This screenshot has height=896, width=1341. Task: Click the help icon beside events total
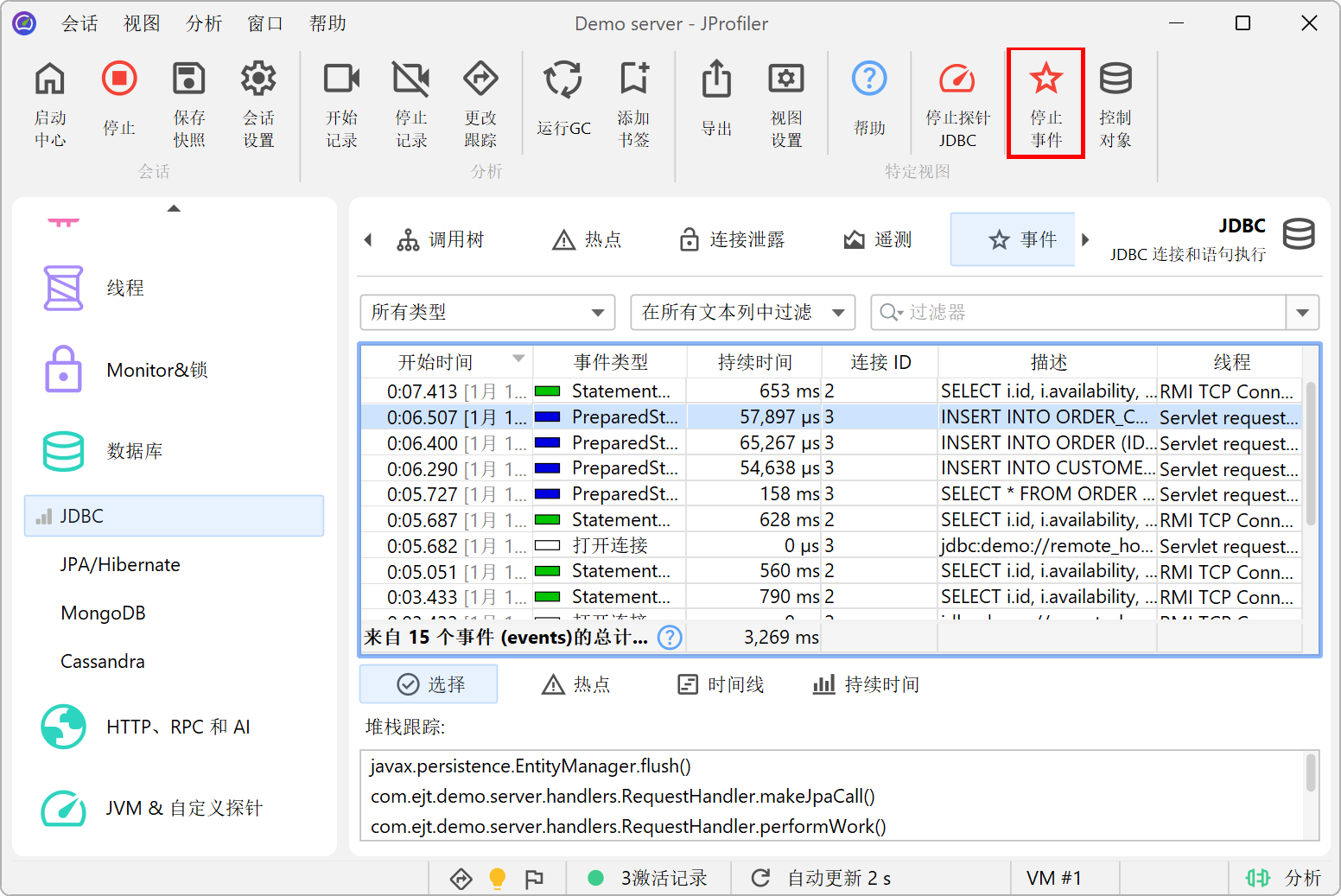pyautogui.click(x=670, y=638)
